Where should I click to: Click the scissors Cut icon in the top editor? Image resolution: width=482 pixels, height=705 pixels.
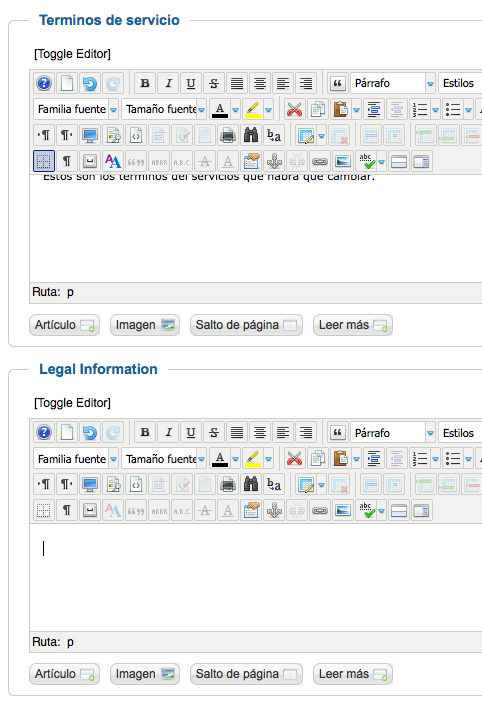295,109
